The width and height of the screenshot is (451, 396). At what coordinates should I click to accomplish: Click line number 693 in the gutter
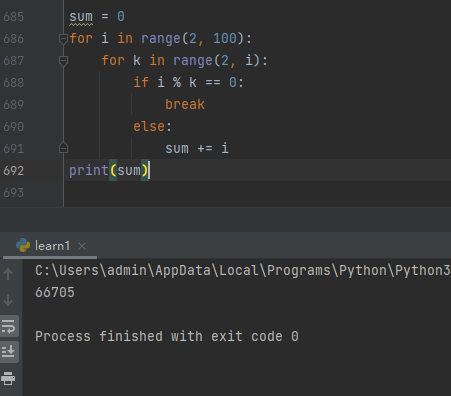click(14, 193)
